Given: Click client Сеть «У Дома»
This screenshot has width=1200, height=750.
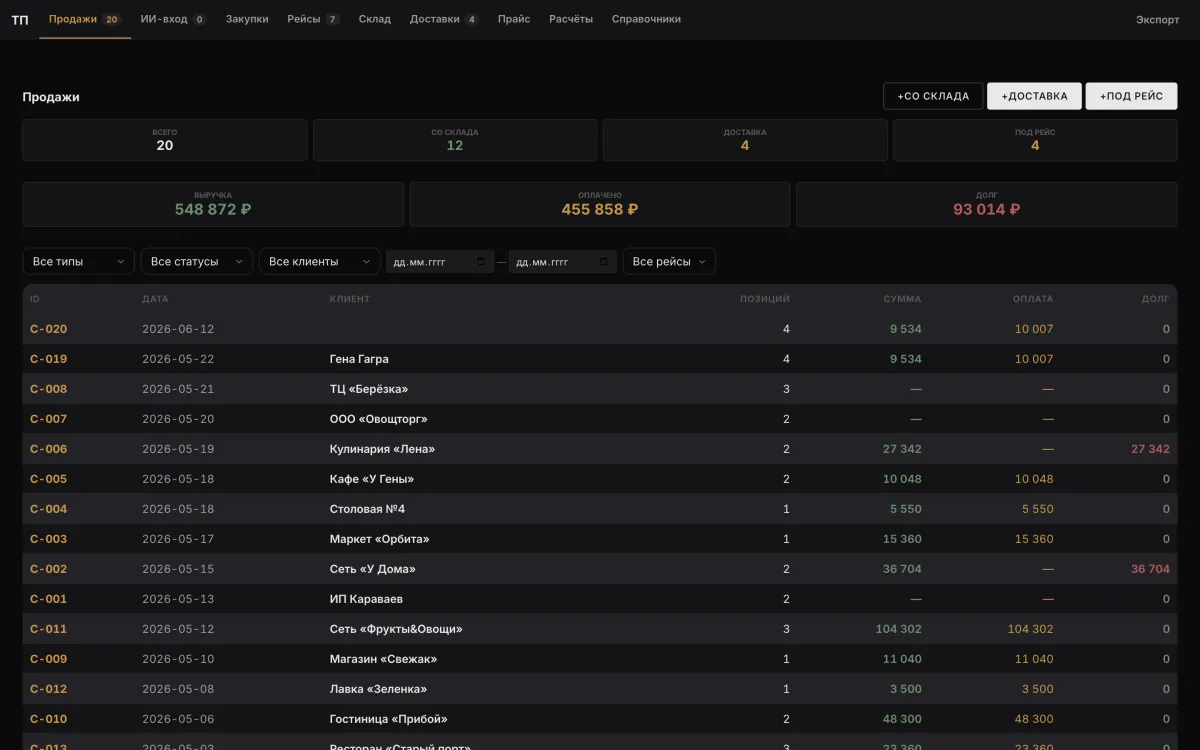Looking at the screenshot, I should (373, 569).
